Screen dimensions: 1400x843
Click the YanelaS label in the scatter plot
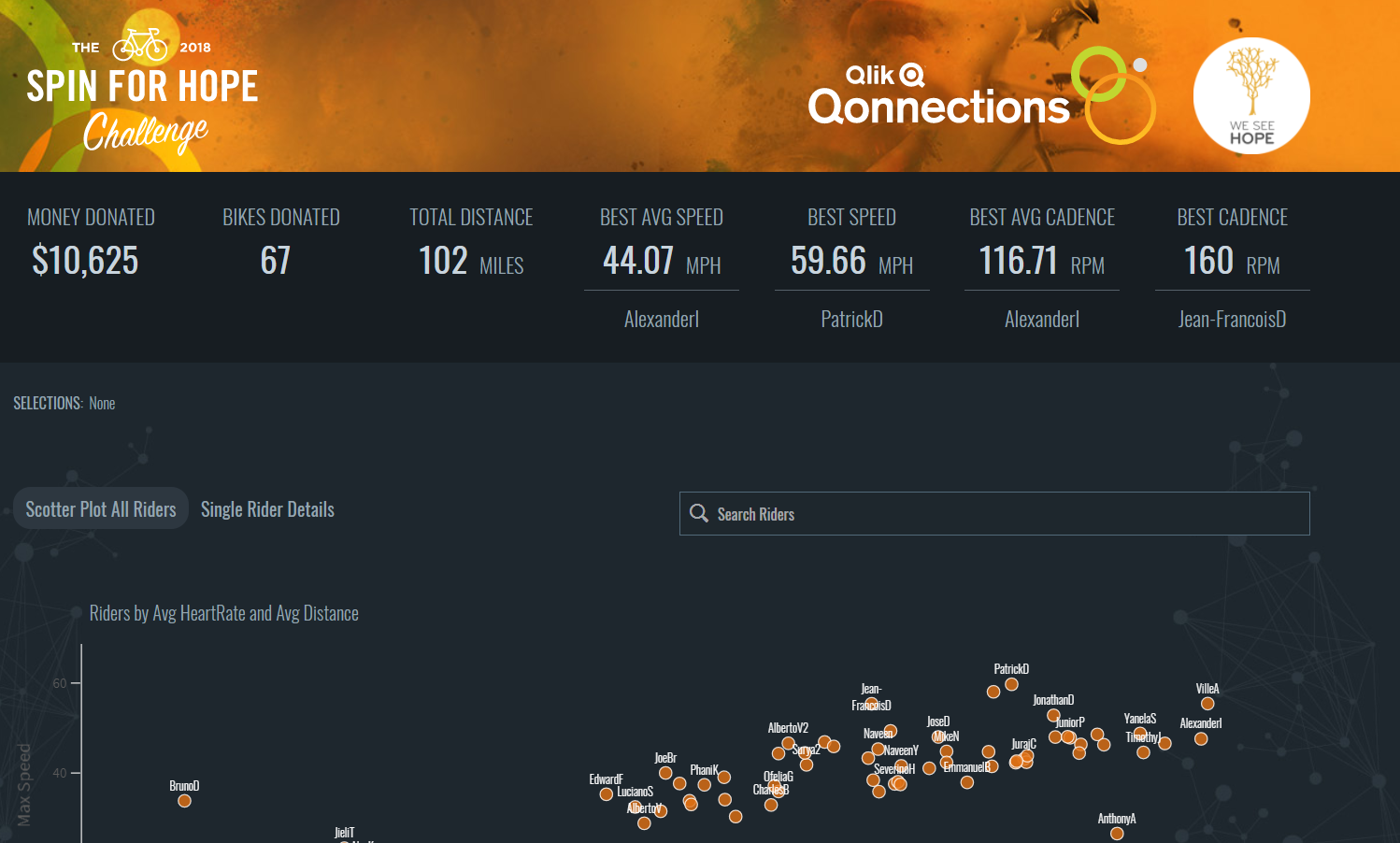point(1140,719)
